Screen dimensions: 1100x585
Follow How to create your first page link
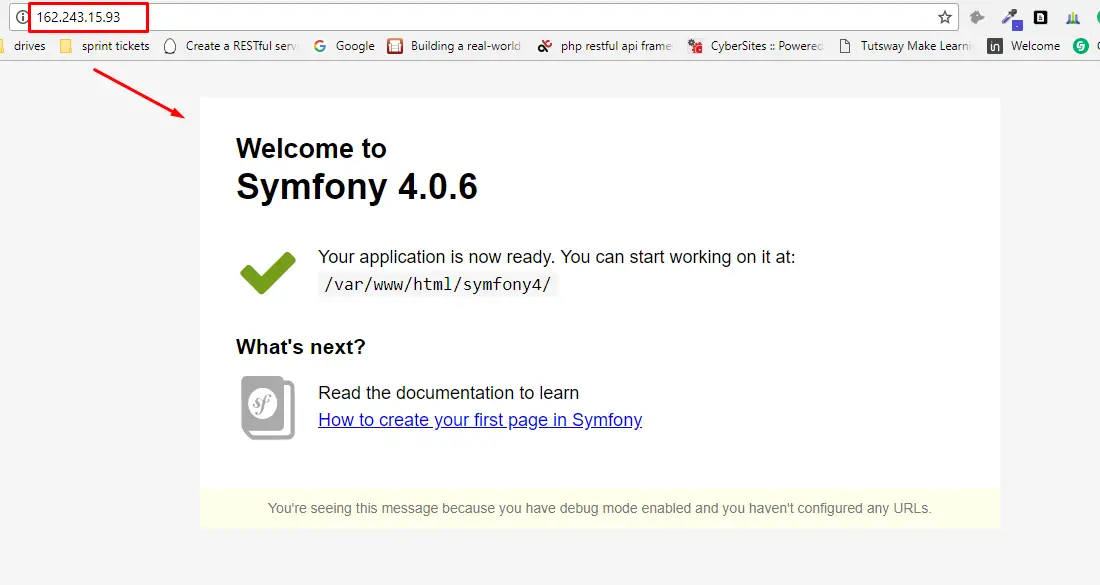[x=480, y=419]
